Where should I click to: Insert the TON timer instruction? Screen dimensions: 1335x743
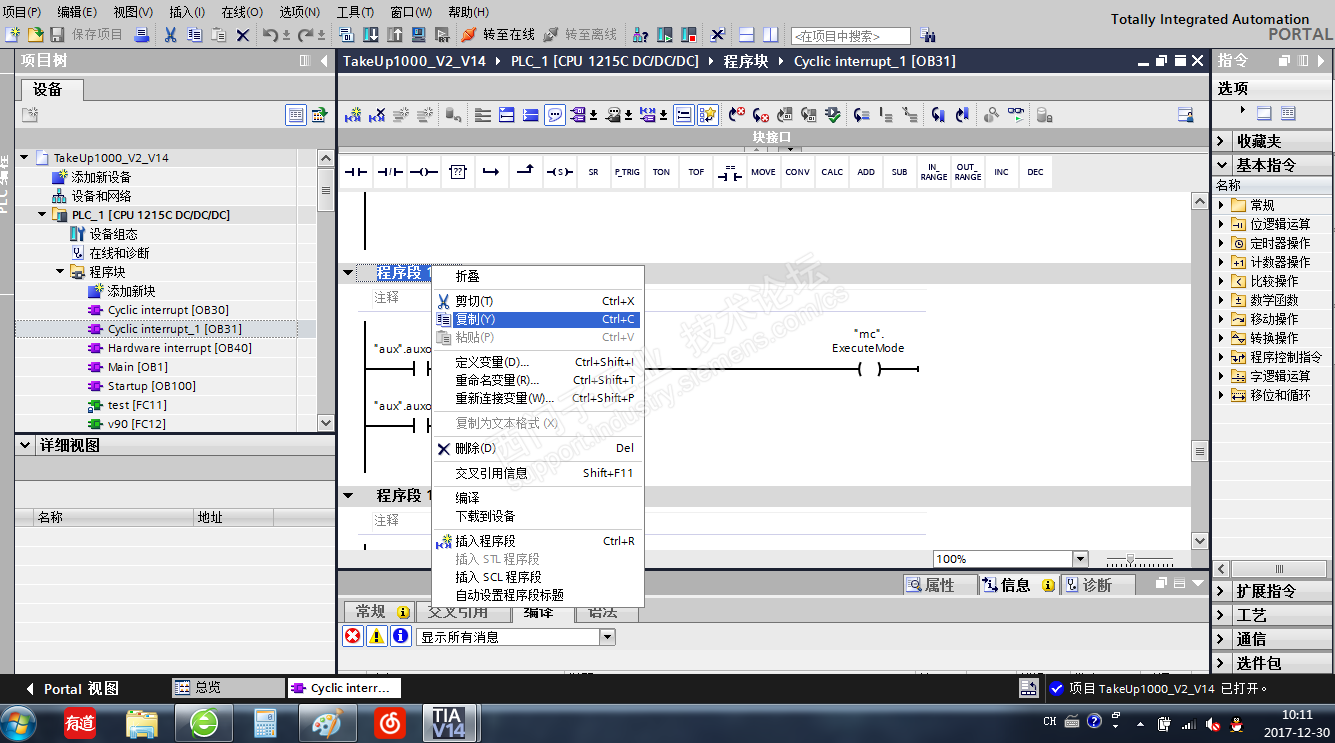(x=661, y=172)
